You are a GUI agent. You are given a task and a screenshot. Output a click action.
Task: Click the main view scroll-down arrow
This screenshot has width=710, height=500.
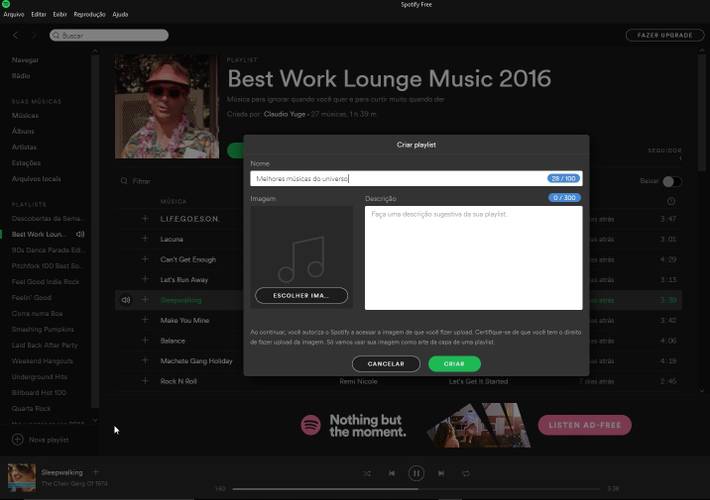coord(702,390)
